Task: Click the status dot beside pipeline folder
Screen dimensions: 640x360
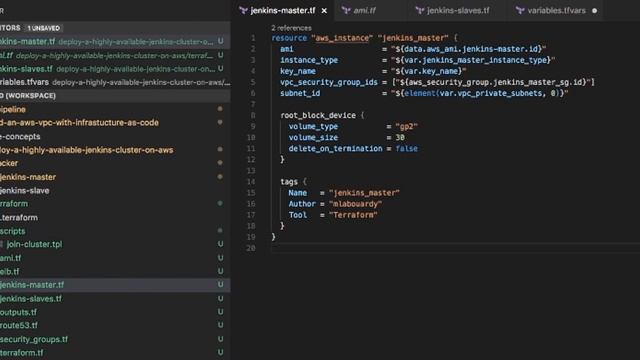Action: 220,109
